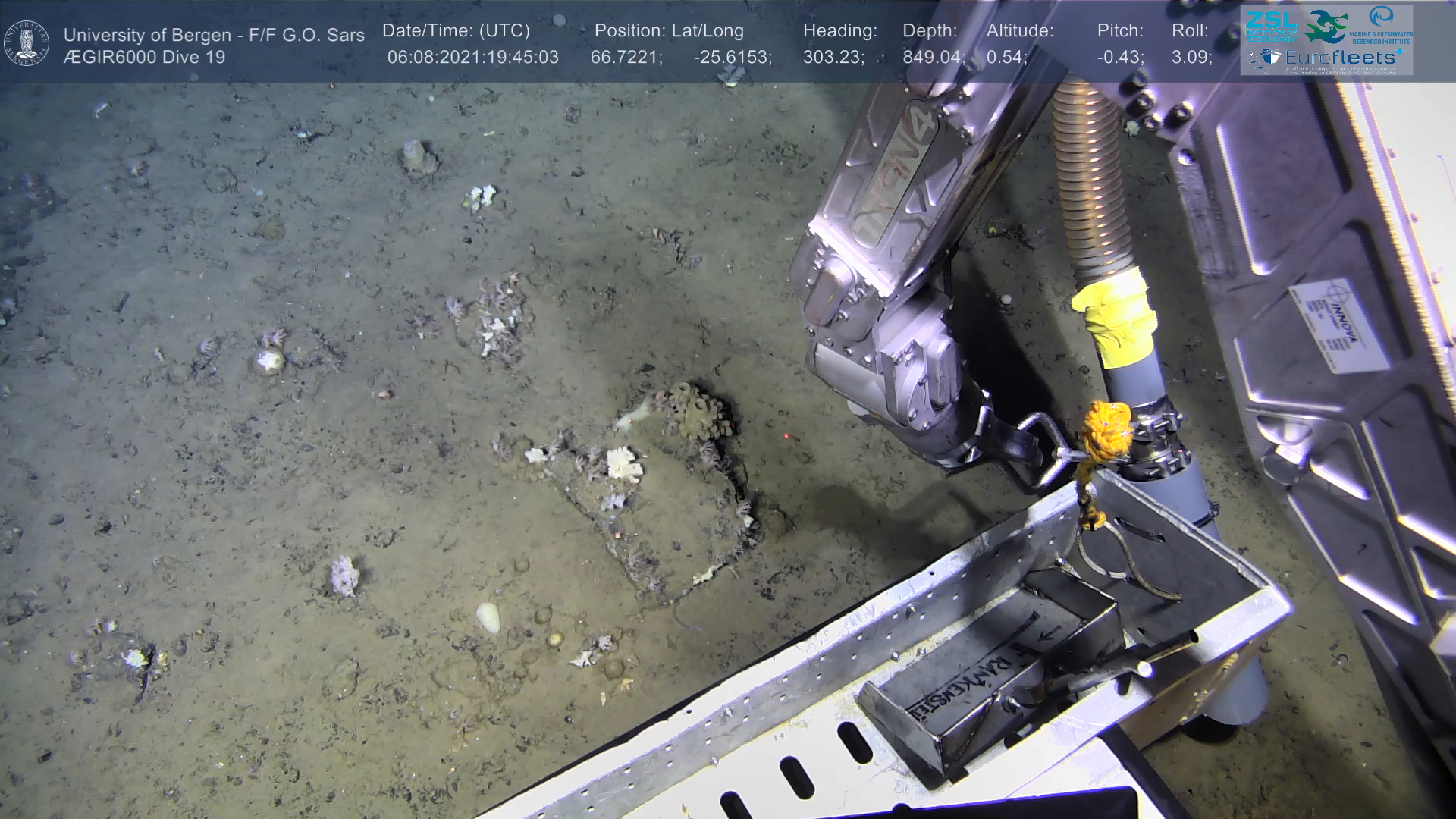Click the INNOVA label sticker on panel

pos(1338,327)
